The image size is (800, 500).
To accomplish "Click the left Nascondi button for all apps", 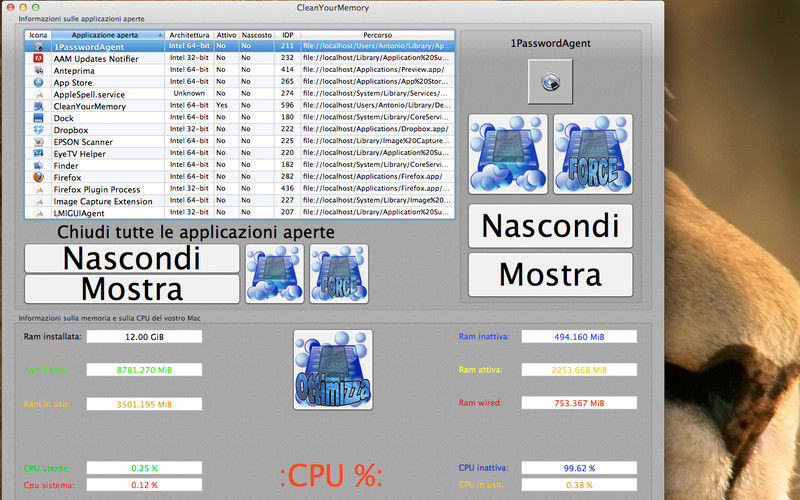I will [x=132, y=258].
